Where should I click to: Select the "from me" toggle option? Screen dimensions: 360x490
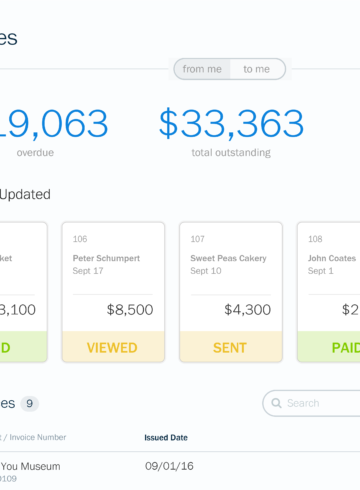click(202, 69)
